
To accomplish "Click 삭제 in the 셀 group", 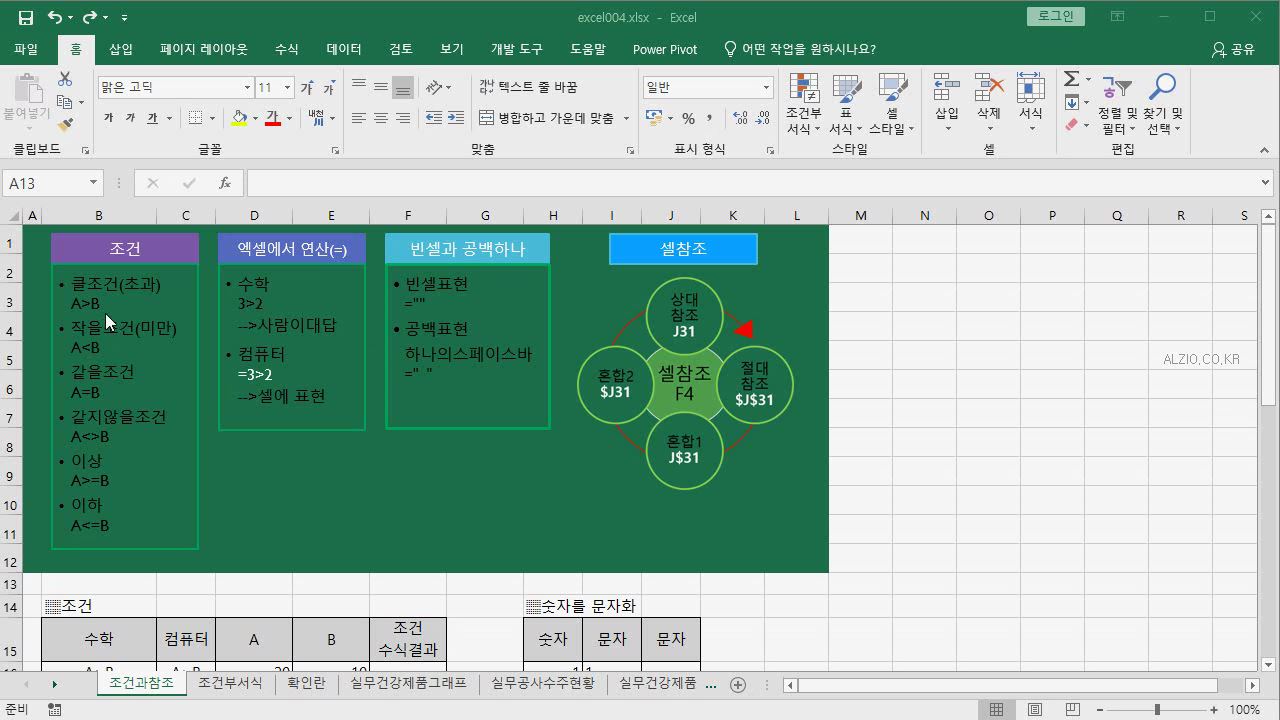I will pos(989,104).
